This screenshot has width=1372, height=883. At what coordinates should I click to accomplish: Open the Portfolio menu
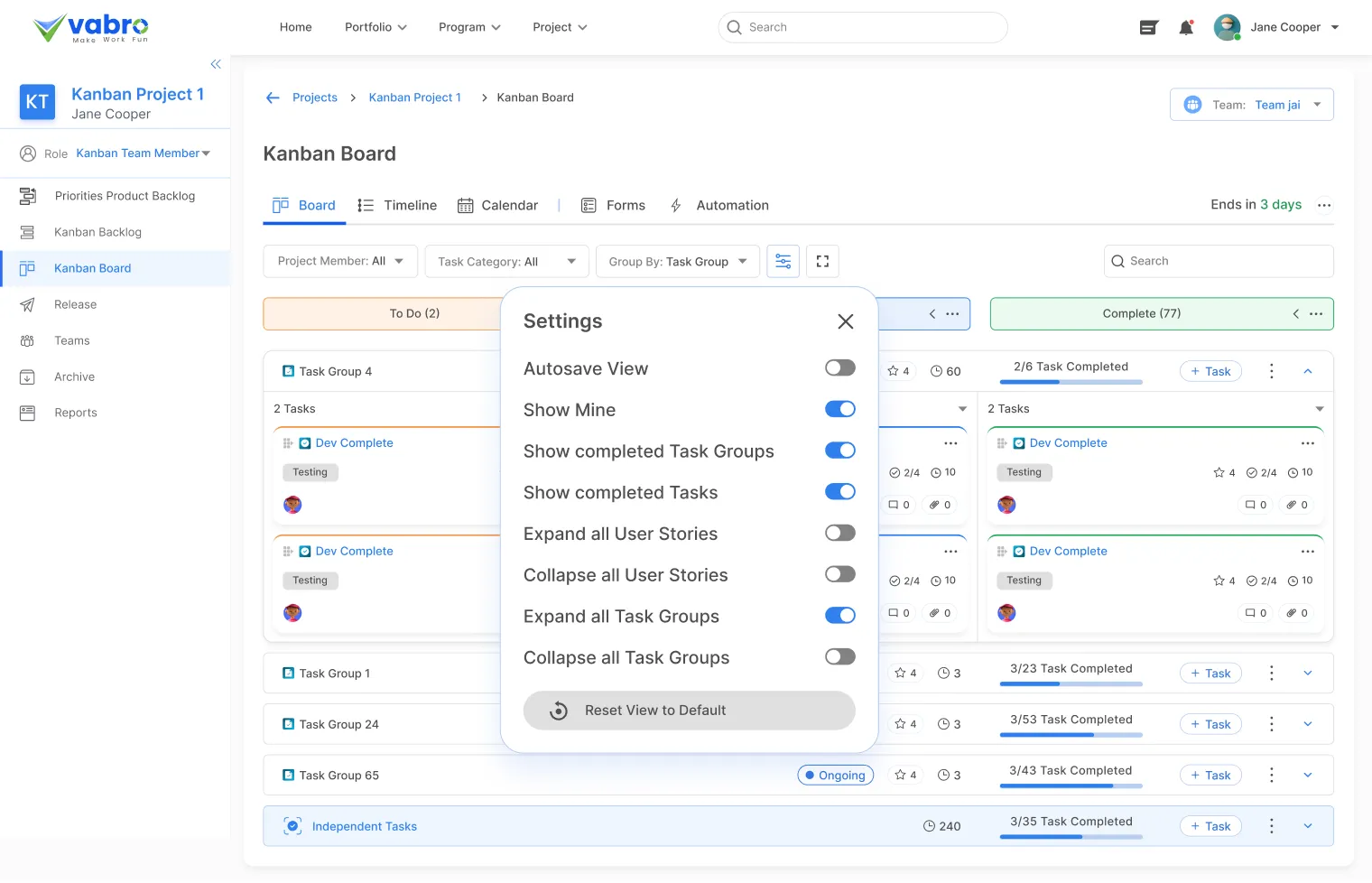coord(375,27)
